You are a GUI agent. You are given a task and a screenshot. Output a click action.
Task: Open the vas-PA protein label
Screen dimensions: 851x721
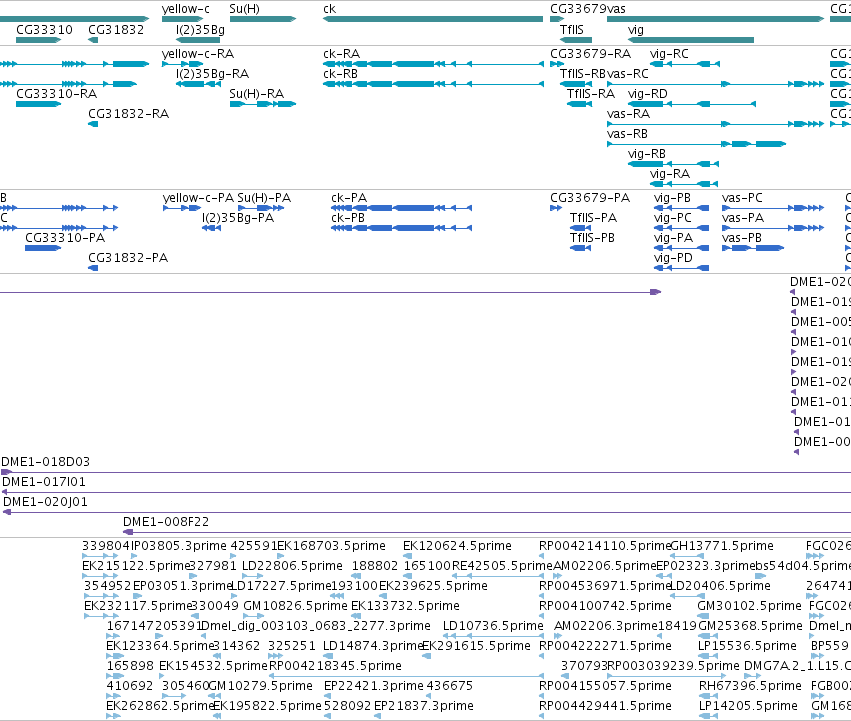pyautogui.click(x=742, y=218)
